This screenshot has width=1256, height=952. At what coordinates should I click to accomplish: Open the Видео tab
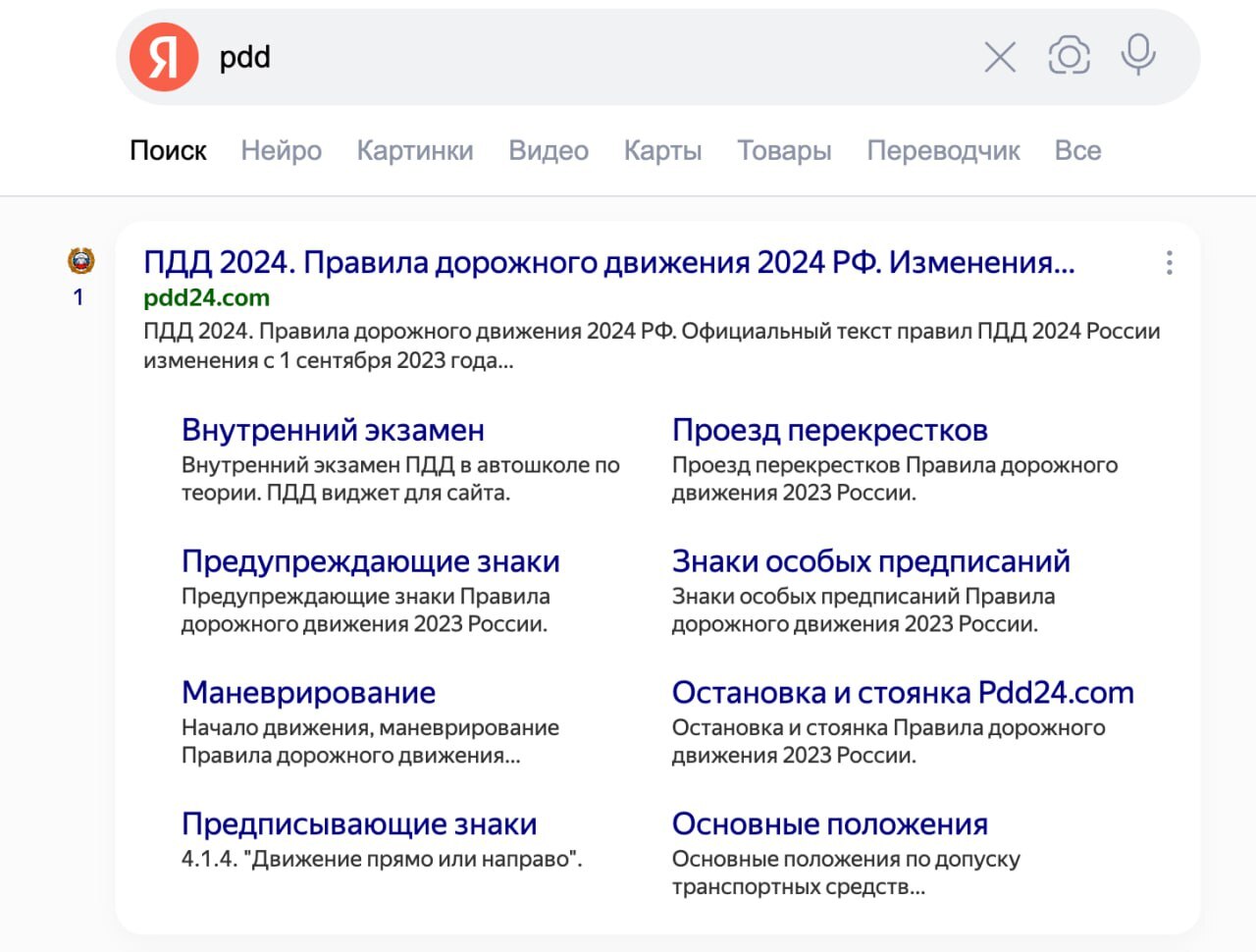(549, 150)
